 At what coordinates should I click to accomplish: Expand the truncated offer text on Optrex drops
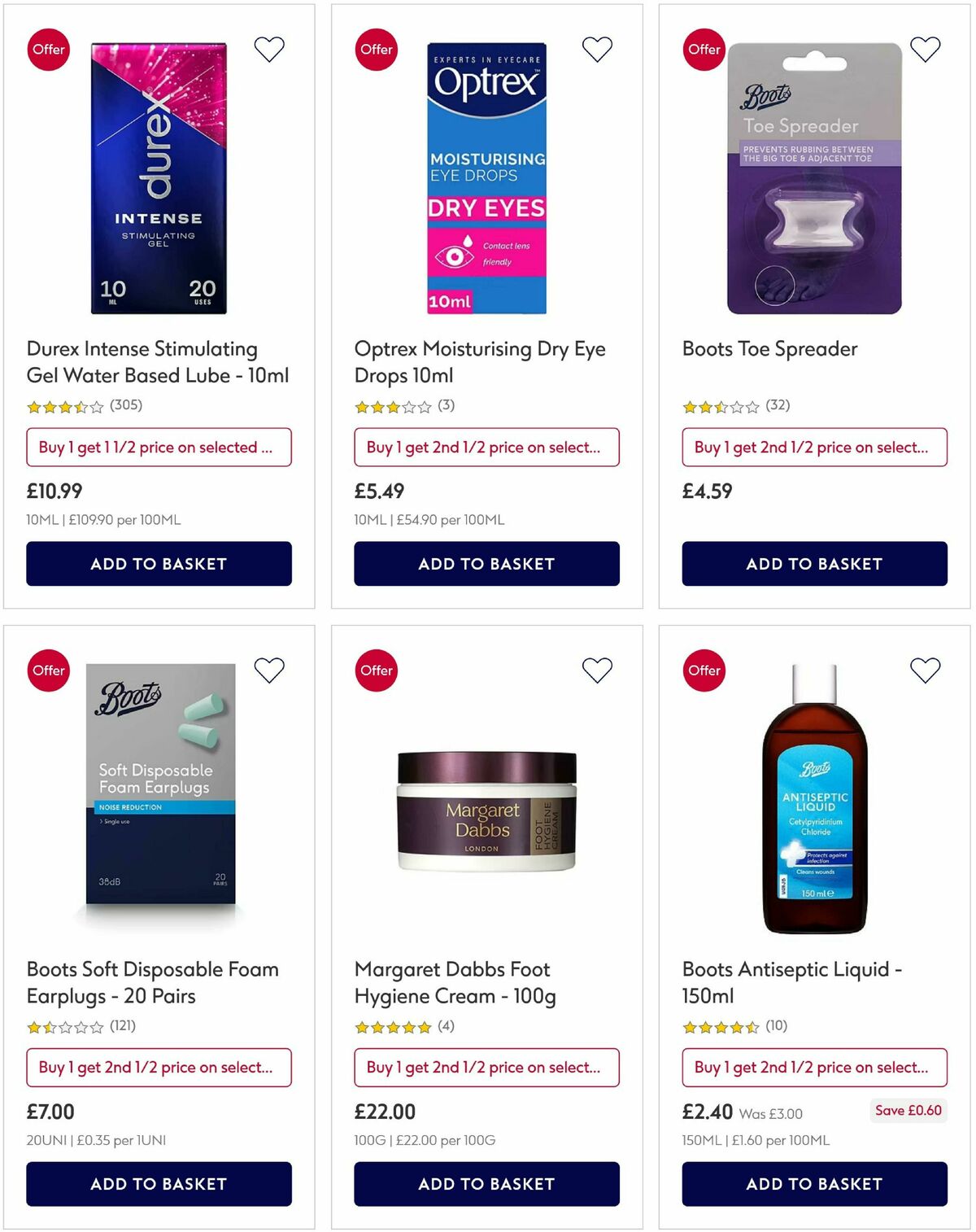coord(487,447)
